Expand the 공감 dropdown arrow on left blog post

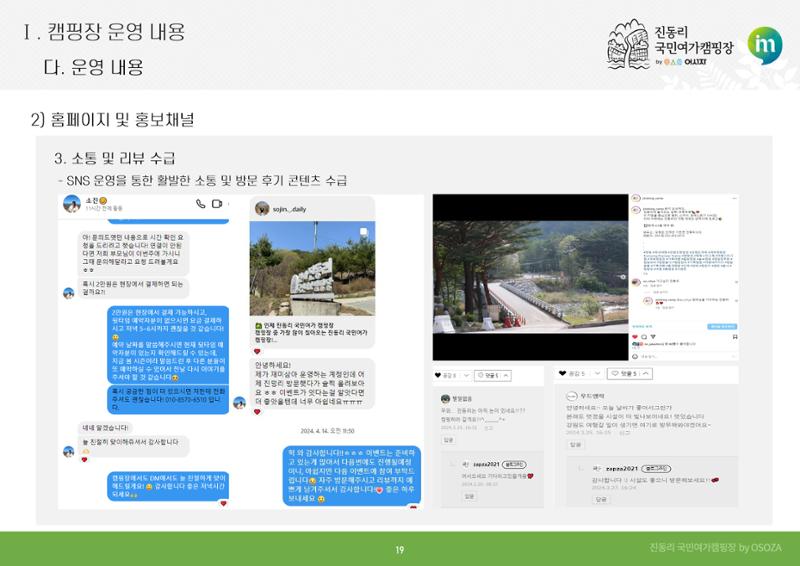[465, 375]
